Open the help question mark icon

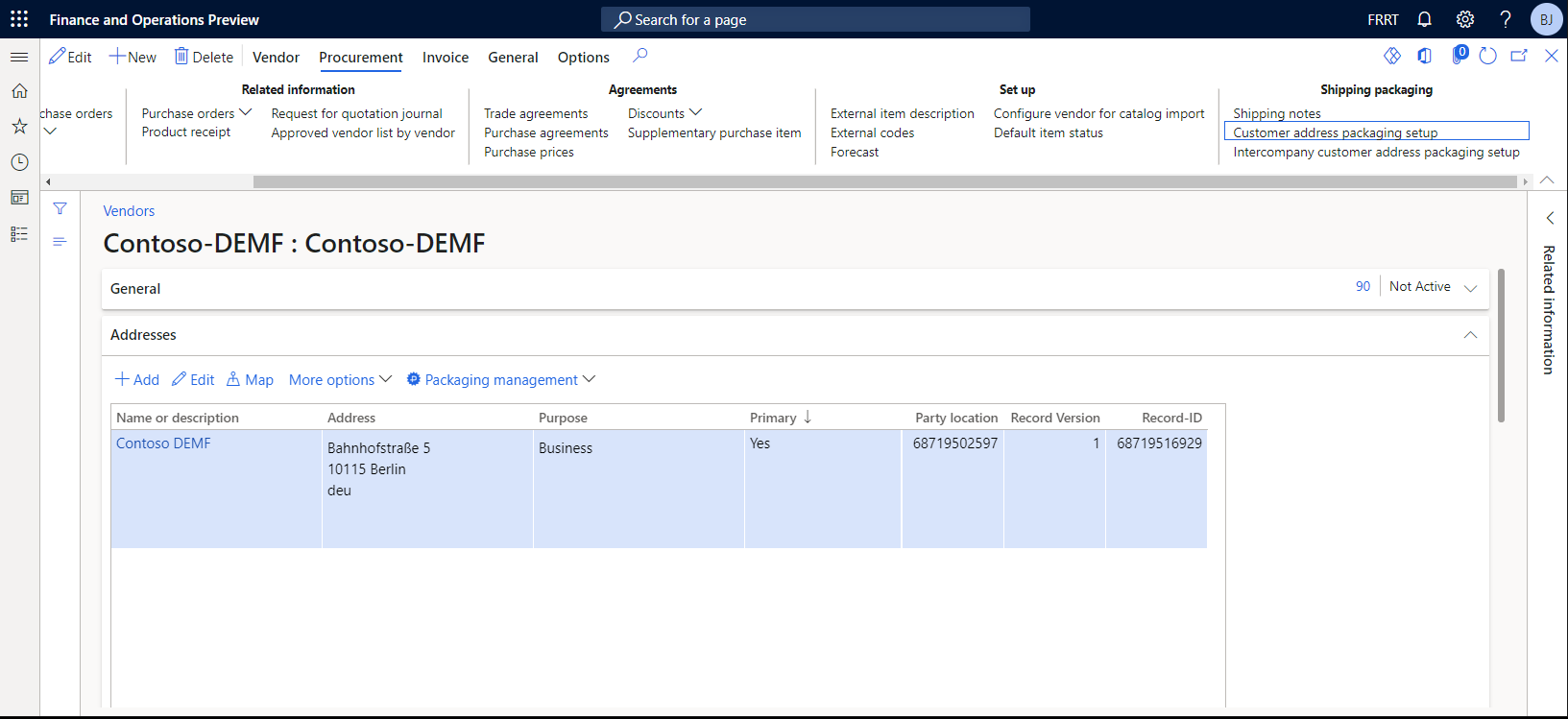(1506, 19)
